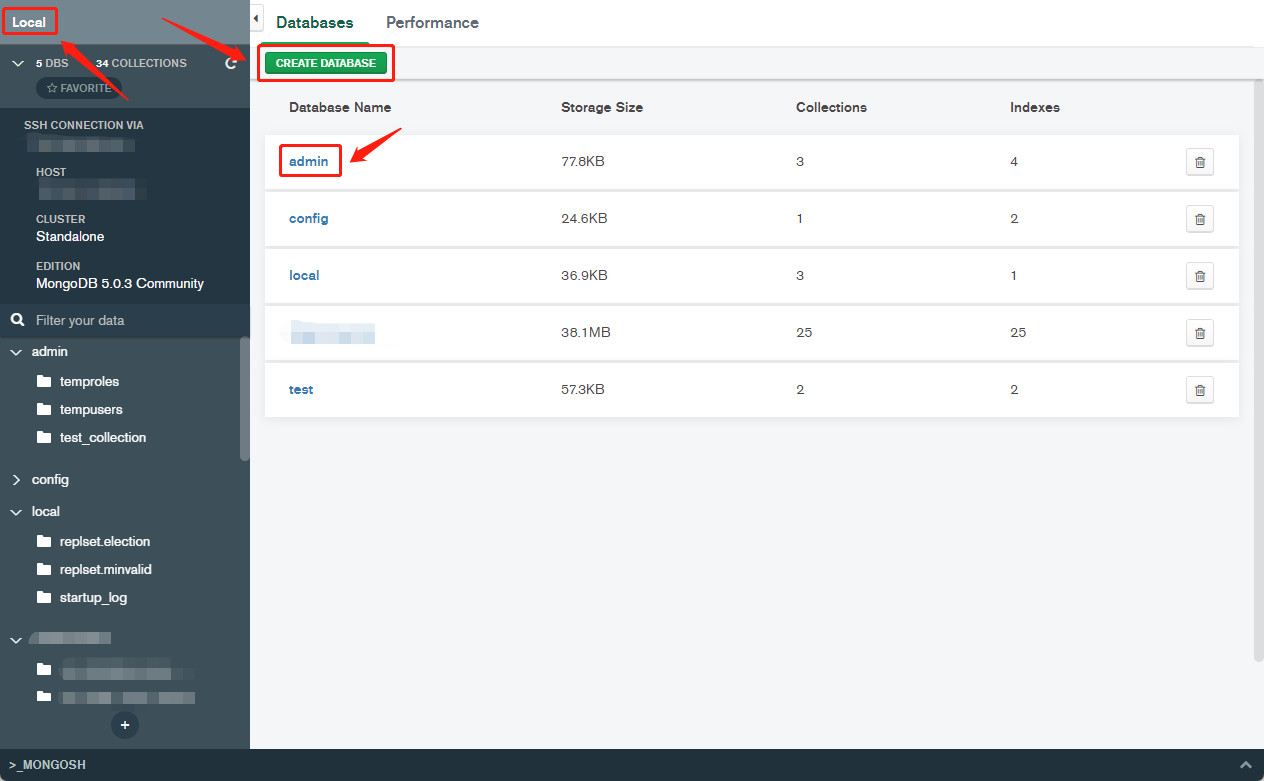Click the CREATE DATABASE button

coord(326,63)
